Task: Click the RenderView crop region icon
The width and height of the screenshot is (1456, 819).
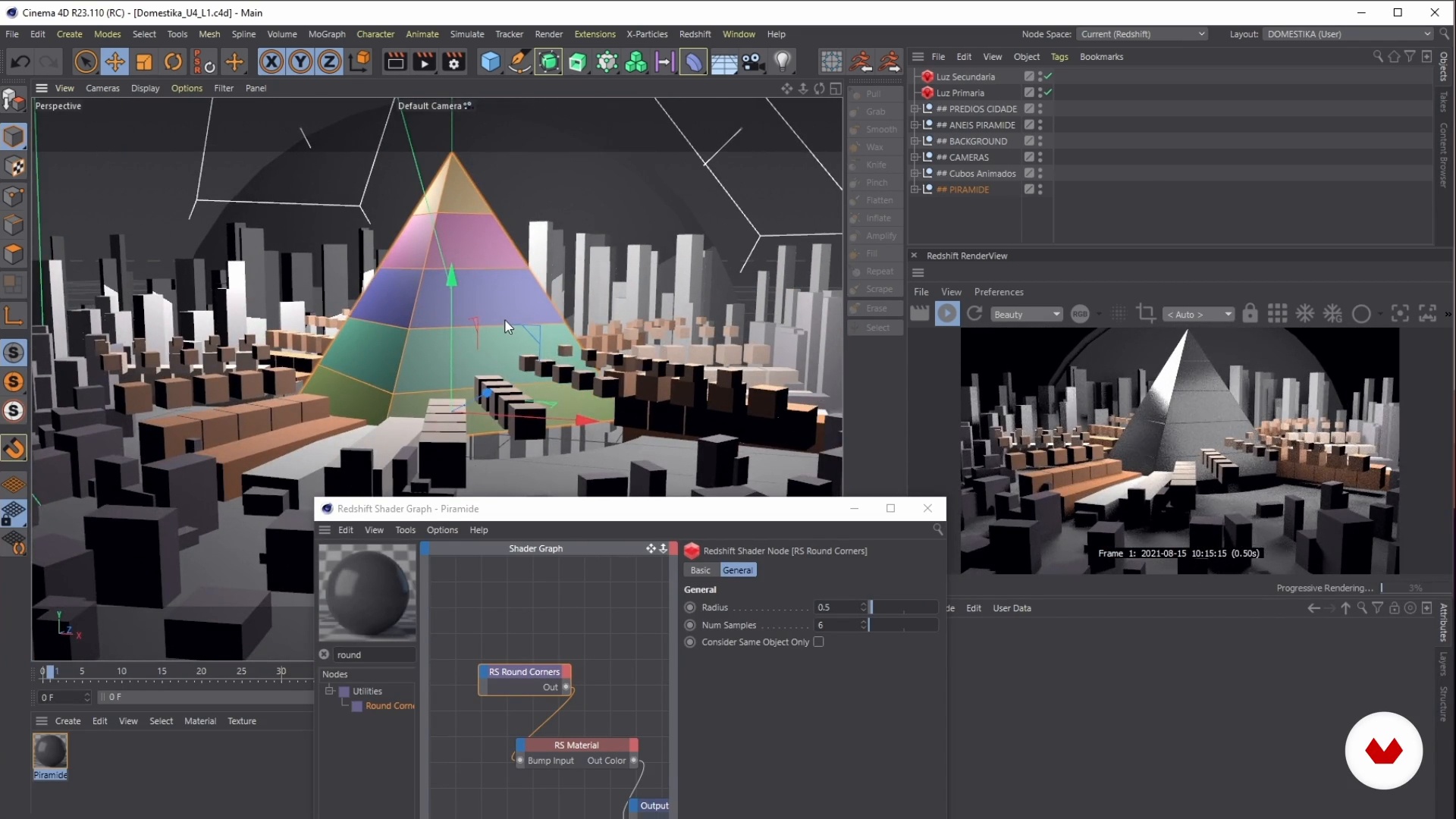Action: click(1146, 314)
